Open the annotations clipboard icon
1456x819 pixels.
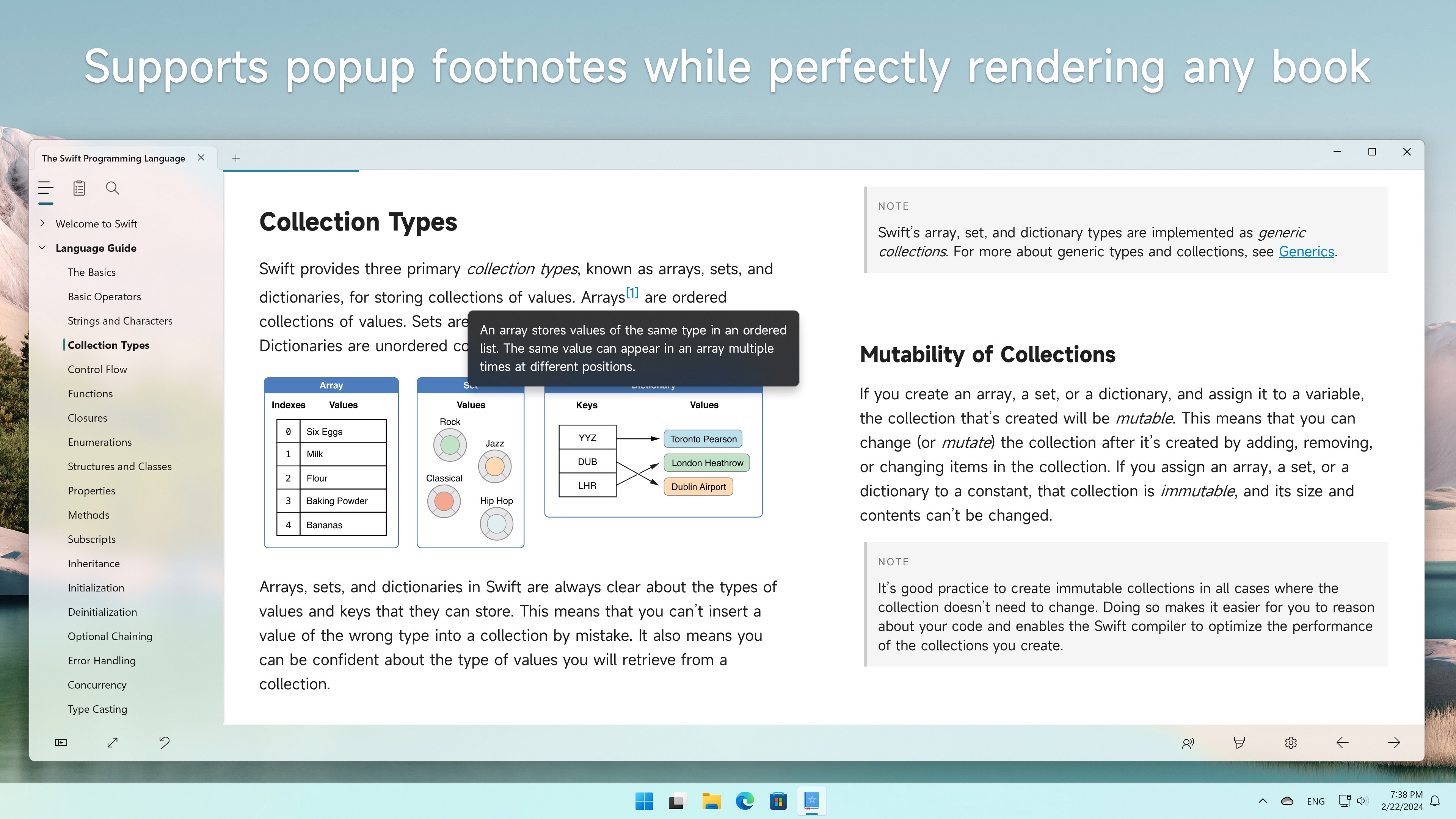(79, 188)
